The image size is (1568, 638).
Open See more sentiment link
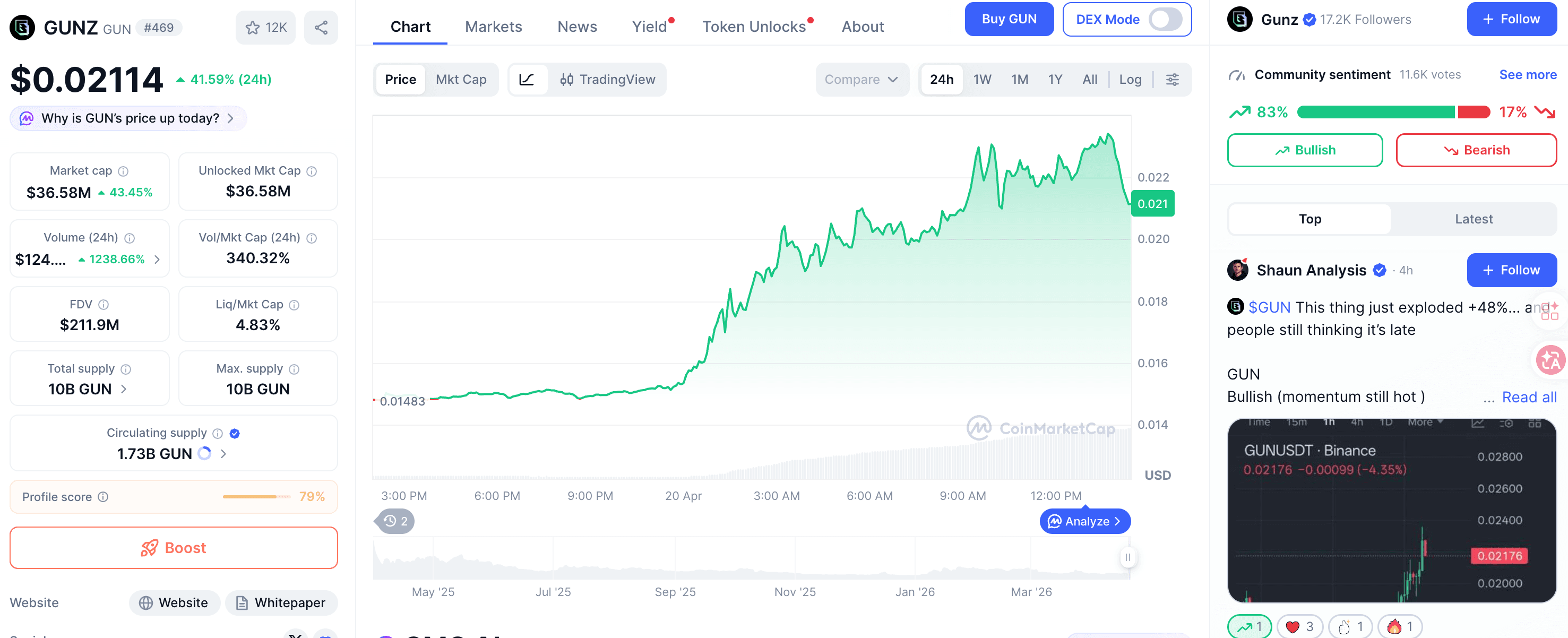tap(1528, 75)
